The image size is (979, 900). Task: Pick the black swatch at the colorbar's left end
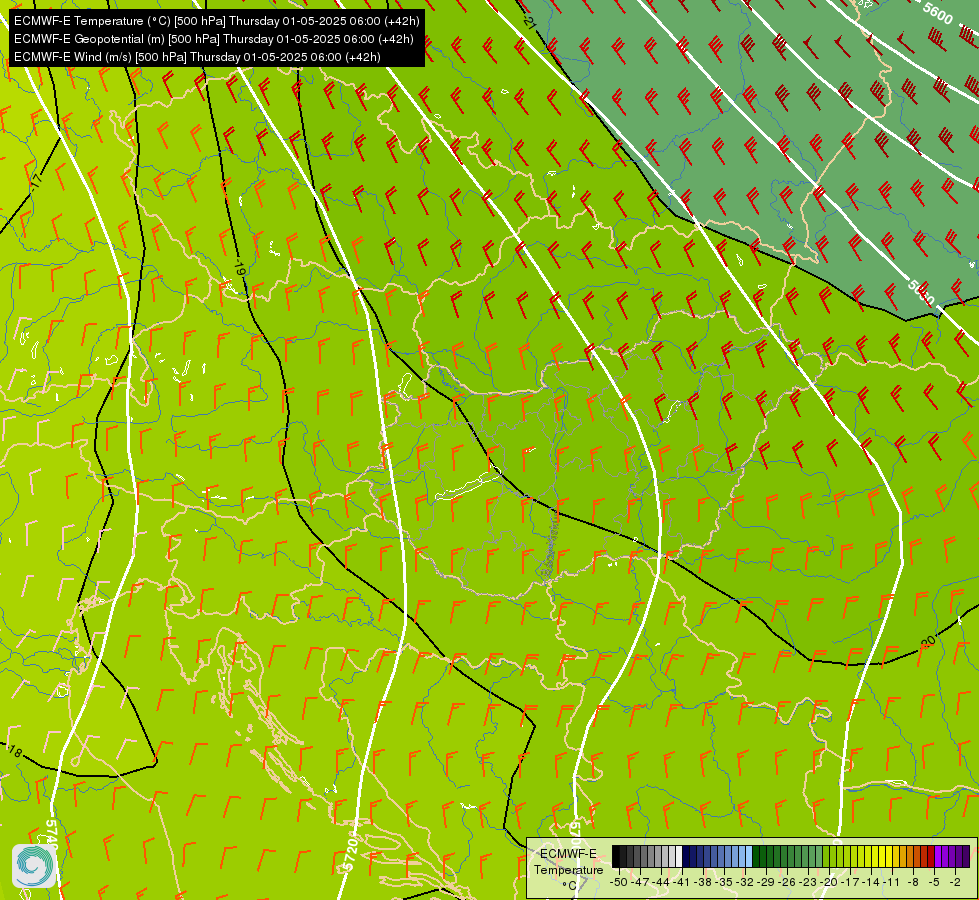(616, 856)
